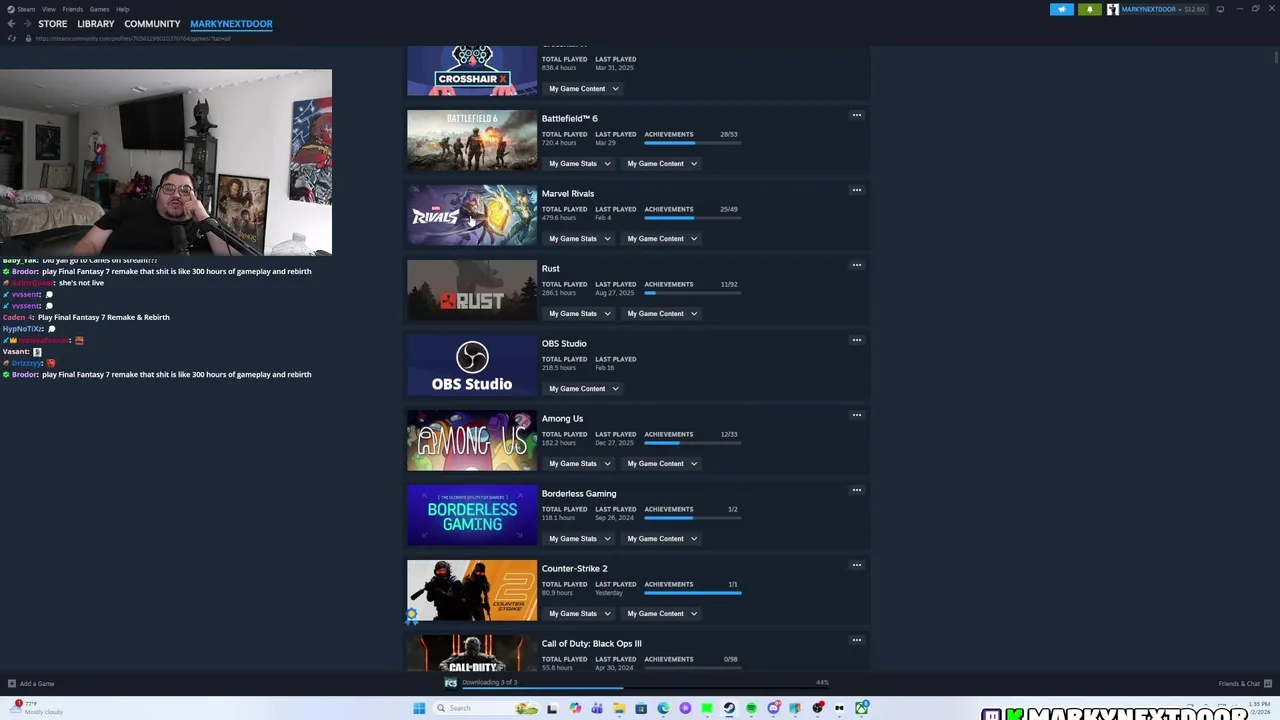The image size is (1280, 720).
Task: Expand My Game Content for Counter-Strike 2
Action: [662, 614]
